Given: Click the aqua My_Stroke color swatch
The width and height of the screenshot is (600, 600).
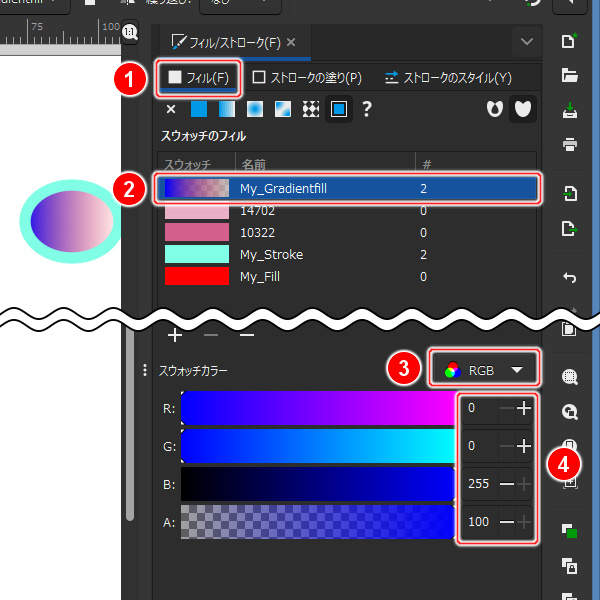Looking at the screenshot, I should pyautogui.click(x=197, y=254).
